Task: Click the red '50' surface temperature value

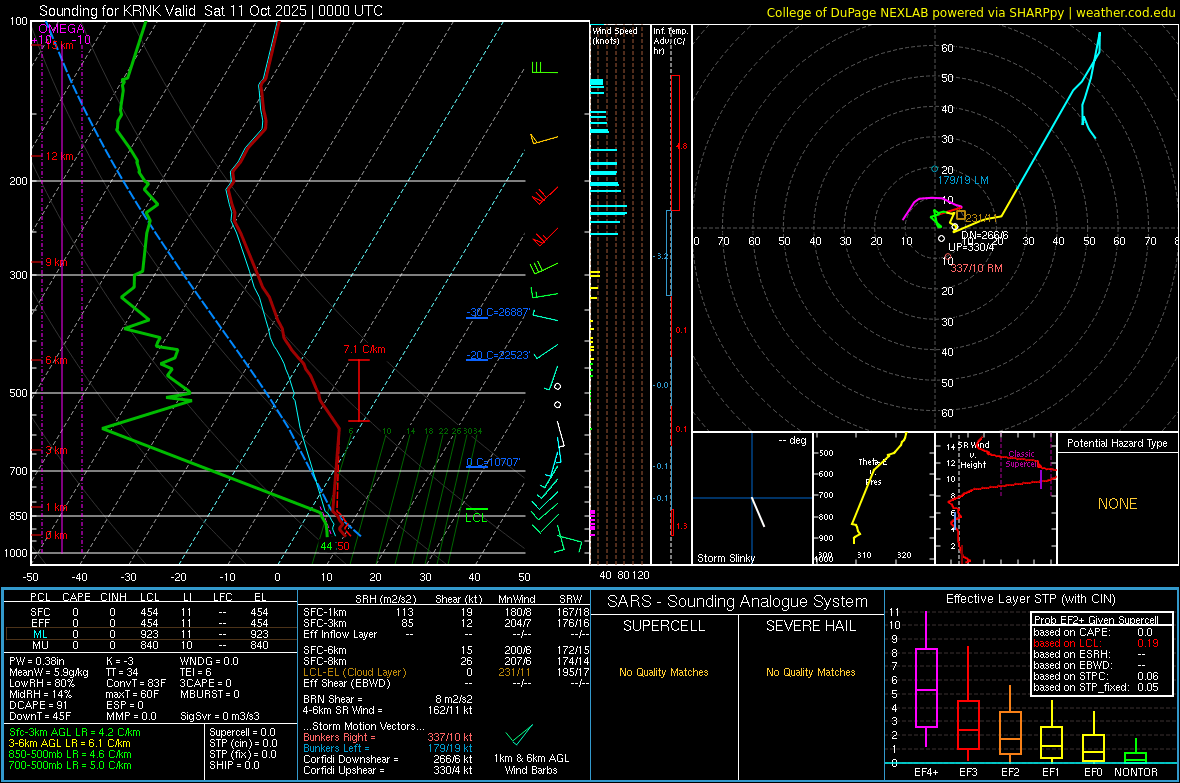Action: [343, 546]
